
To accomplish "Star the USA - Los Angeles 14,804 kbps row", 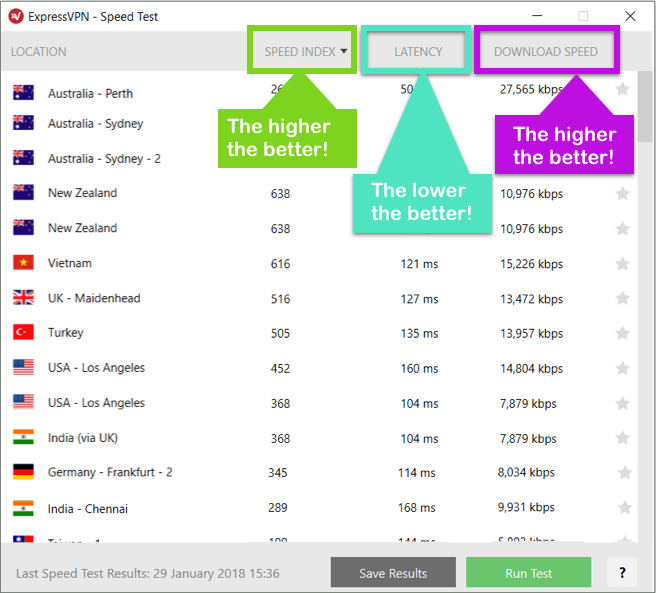I will click(x=623, y=368).
